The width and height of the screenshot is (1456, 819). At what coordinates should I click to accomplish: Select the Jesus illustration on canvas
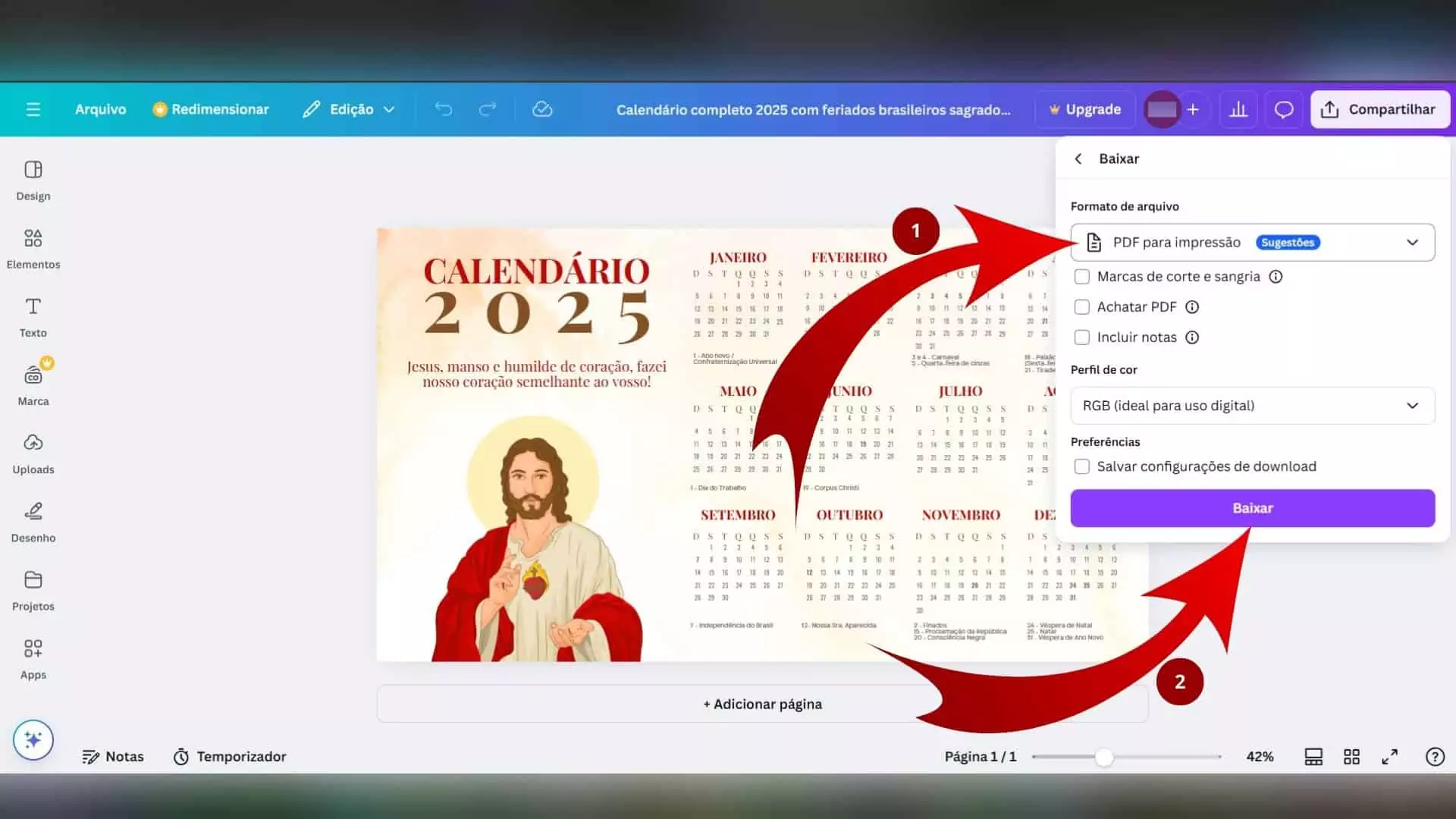537,538
